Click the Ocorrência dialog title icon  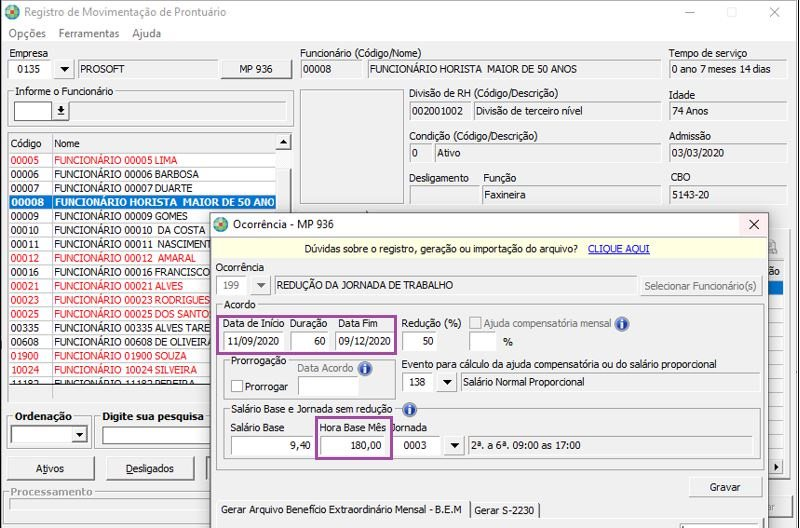coord(221,224)
